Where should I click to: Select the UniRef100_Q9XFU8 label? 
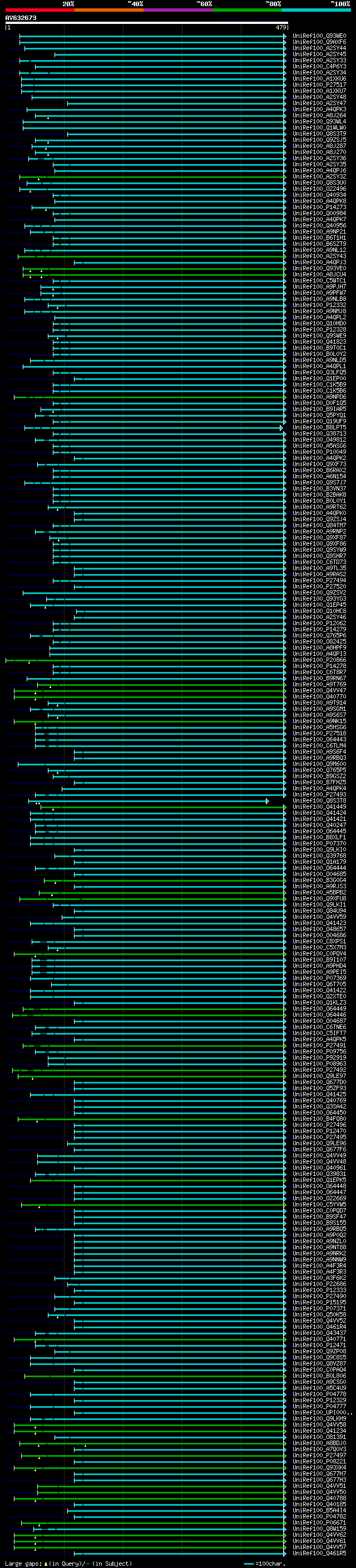click(319, 899)
